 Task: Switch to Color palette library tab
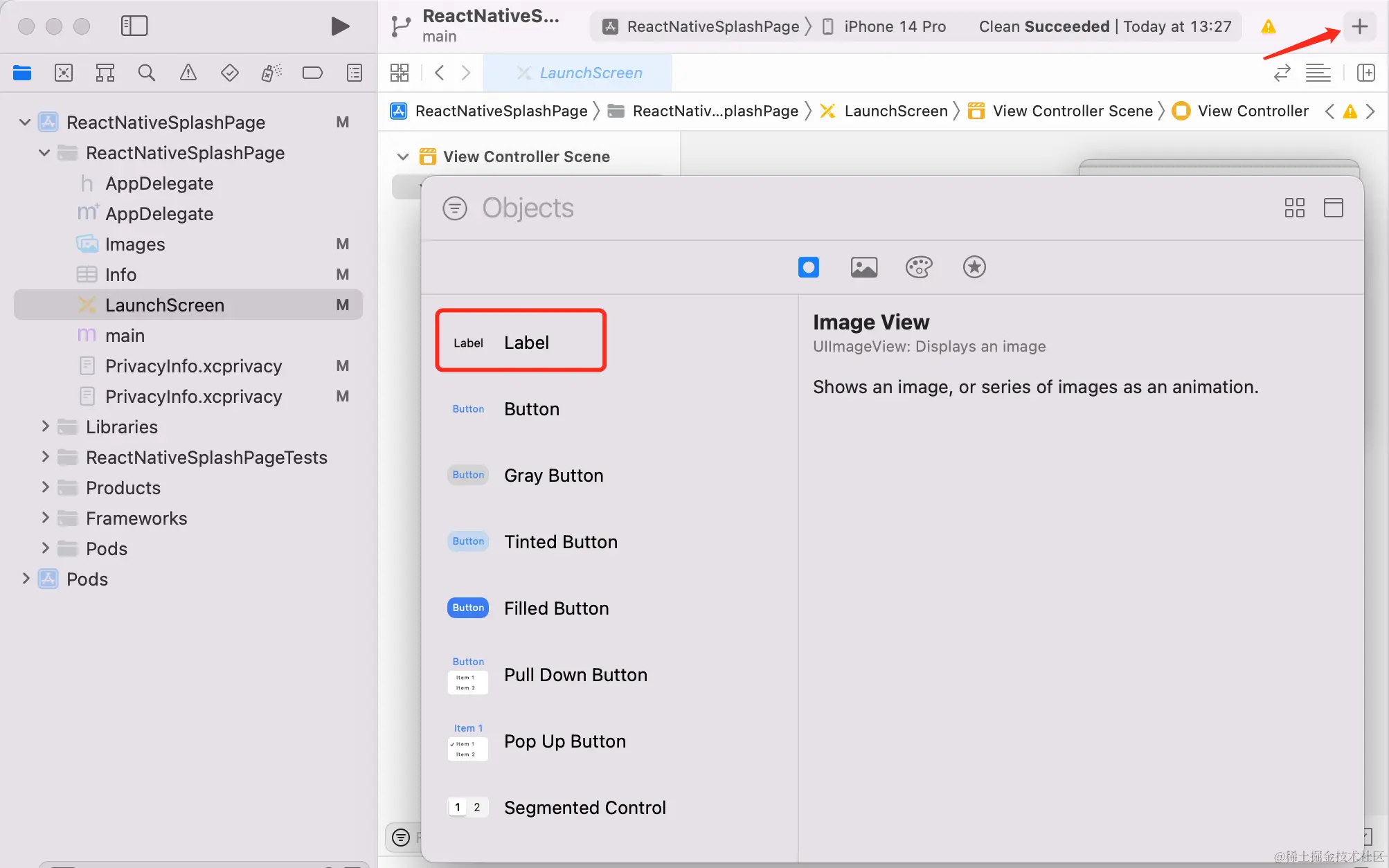[919, 267]
